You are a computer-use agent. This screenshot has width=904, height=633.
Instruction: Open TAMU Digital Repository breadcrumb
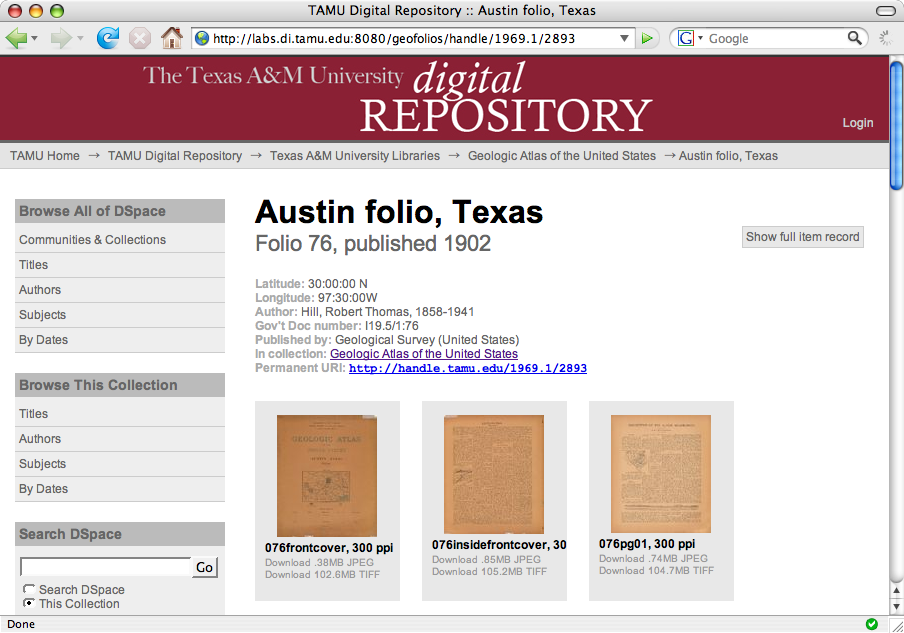(175, 156)
